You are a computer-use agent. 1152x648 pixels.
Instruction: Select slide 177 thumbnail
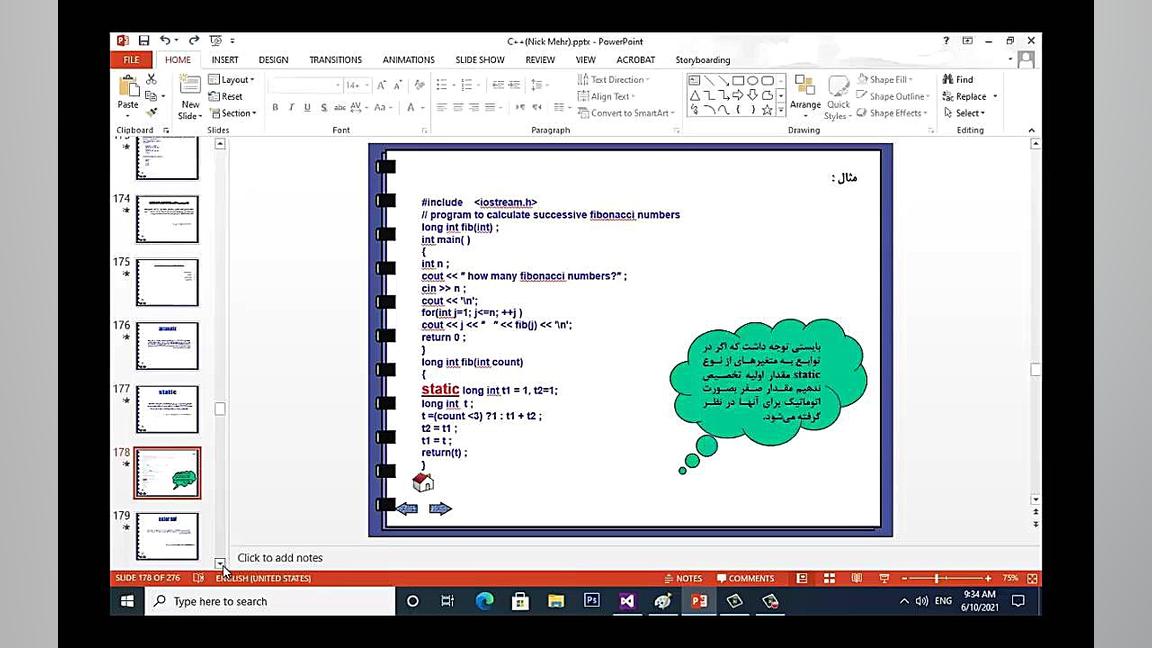(x=167, y=409)
